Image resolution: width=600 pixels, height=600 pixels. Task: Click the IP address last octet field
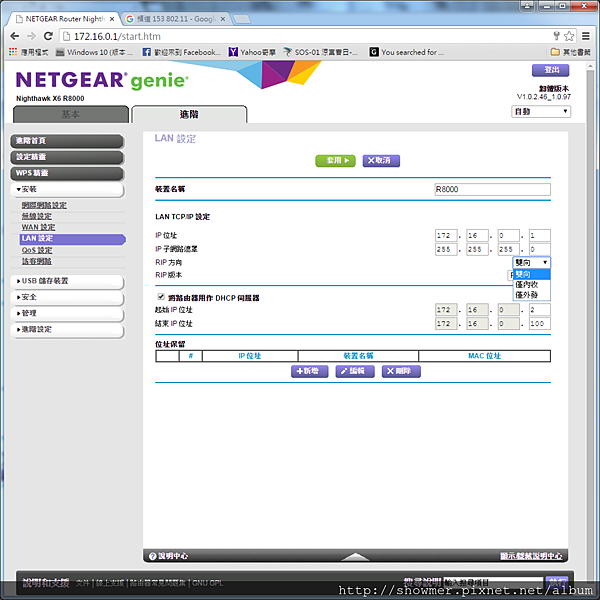540,236
